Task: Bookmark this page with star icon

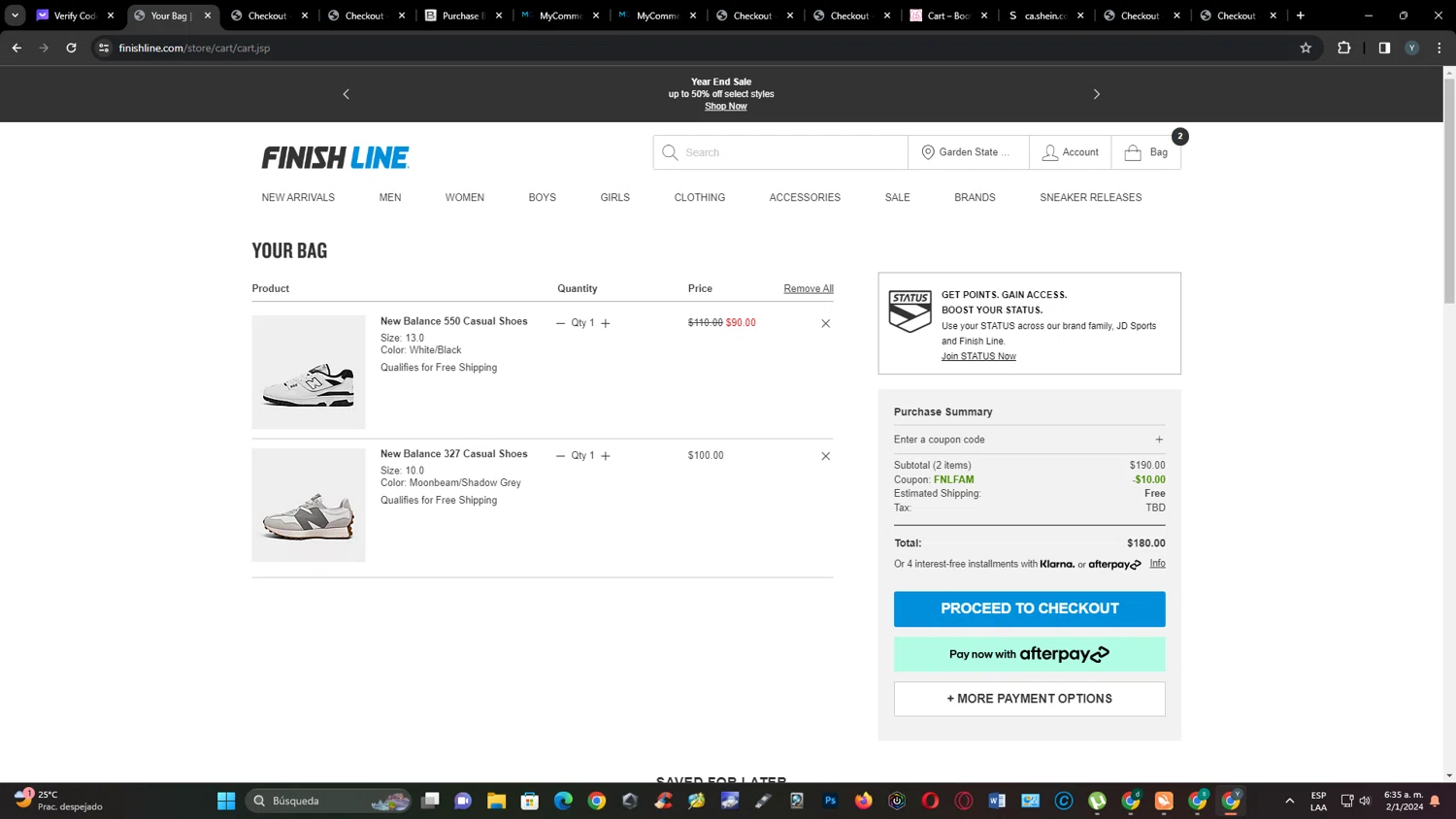Action: pyautogui.click(x=1306, y=48)
